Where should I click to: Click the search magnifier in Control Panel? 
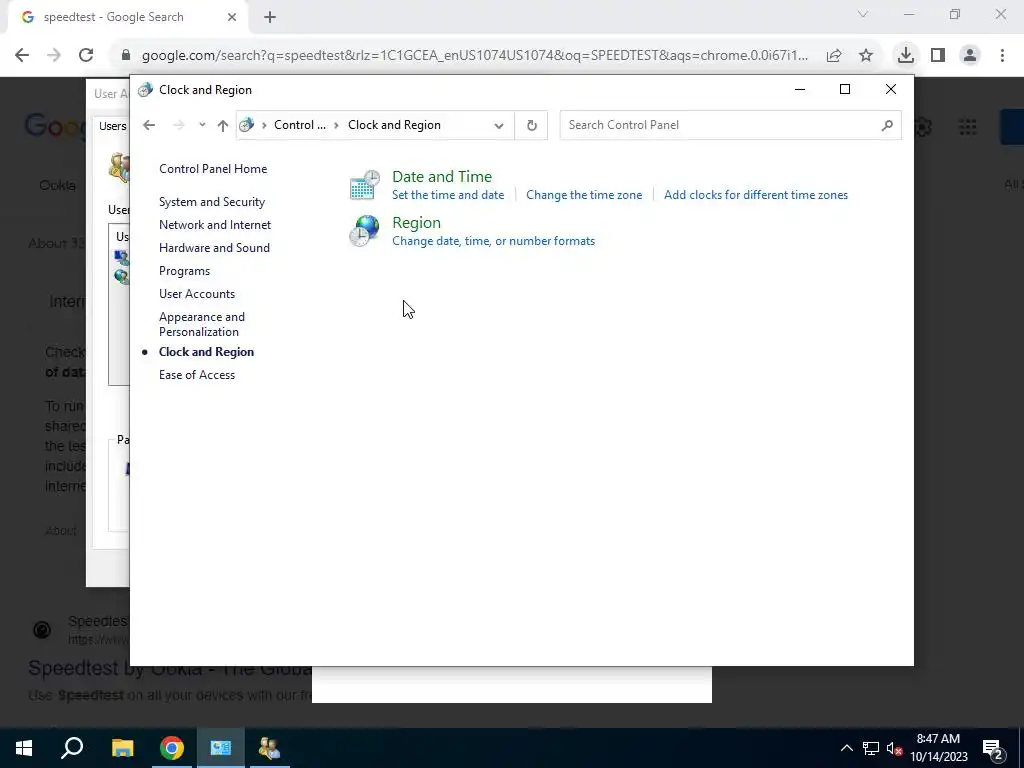tap(887, 125)
